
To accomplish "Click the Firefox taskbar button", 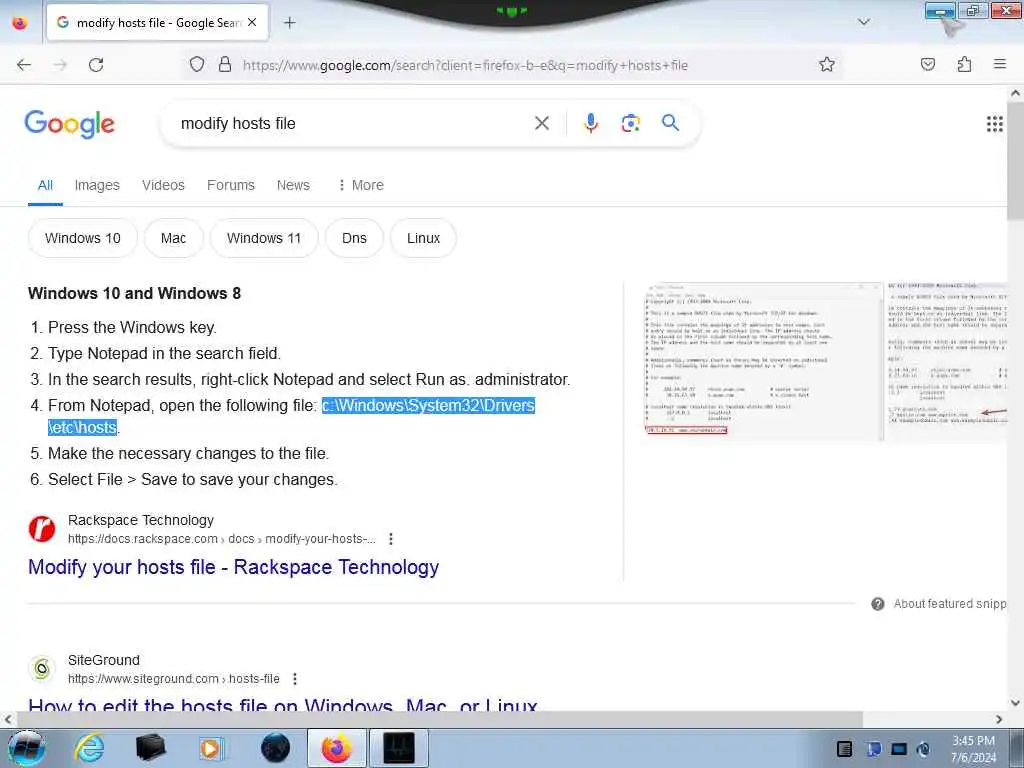I will (336, 748).
